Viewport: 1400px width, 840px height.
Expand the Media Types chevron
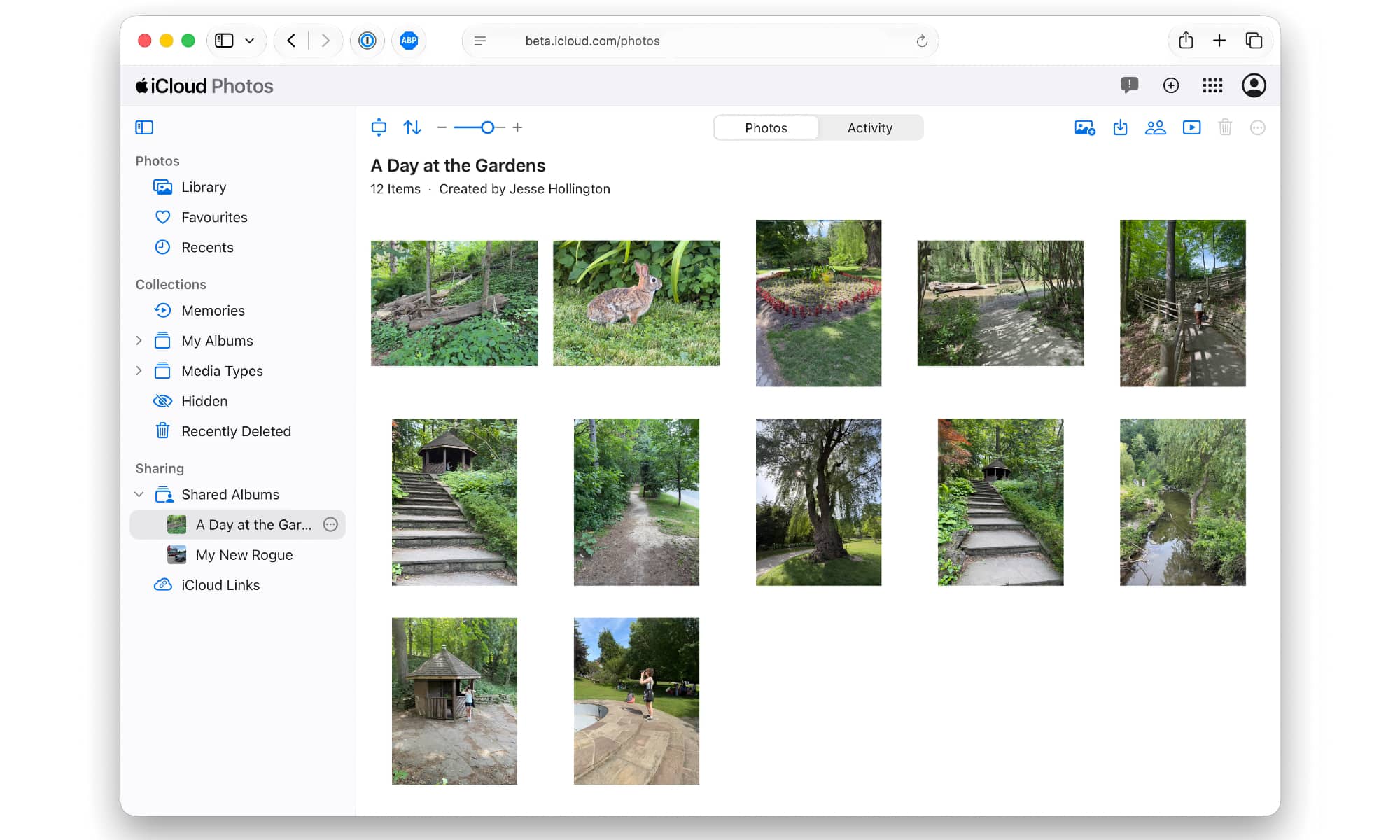[139, 371]
